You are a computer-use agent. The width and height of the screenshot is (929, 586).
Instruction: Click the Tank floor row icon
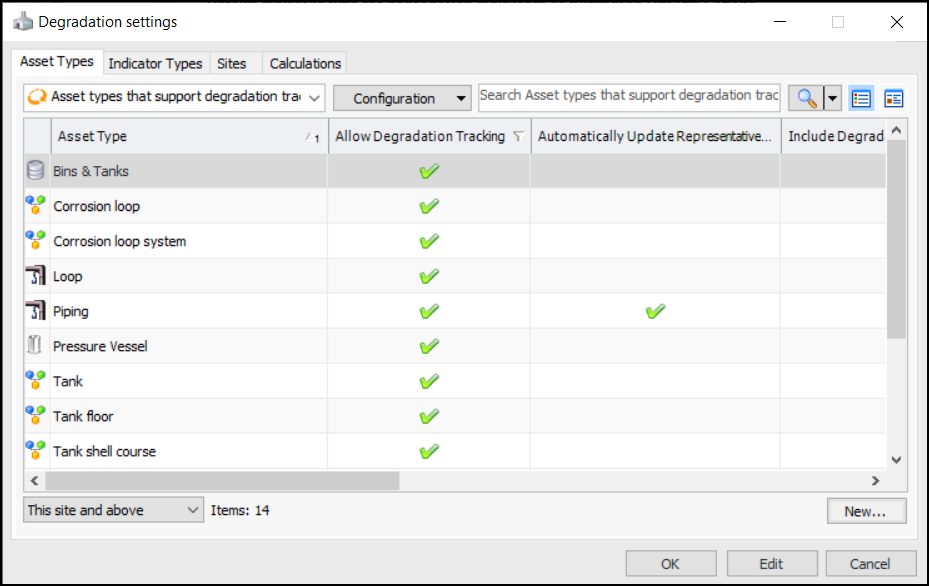37,416
